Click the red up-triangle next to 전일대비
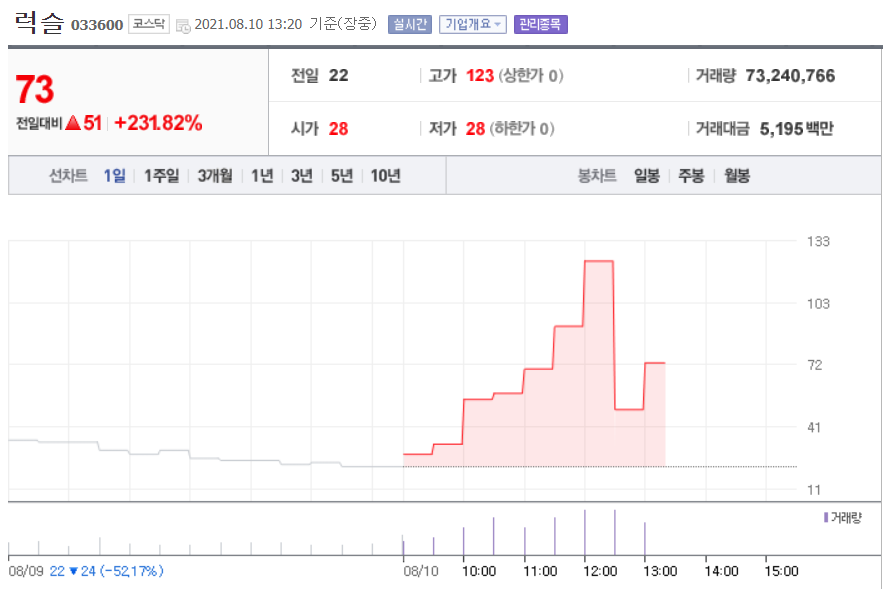 pyautogui.click(x=72, y=123)
